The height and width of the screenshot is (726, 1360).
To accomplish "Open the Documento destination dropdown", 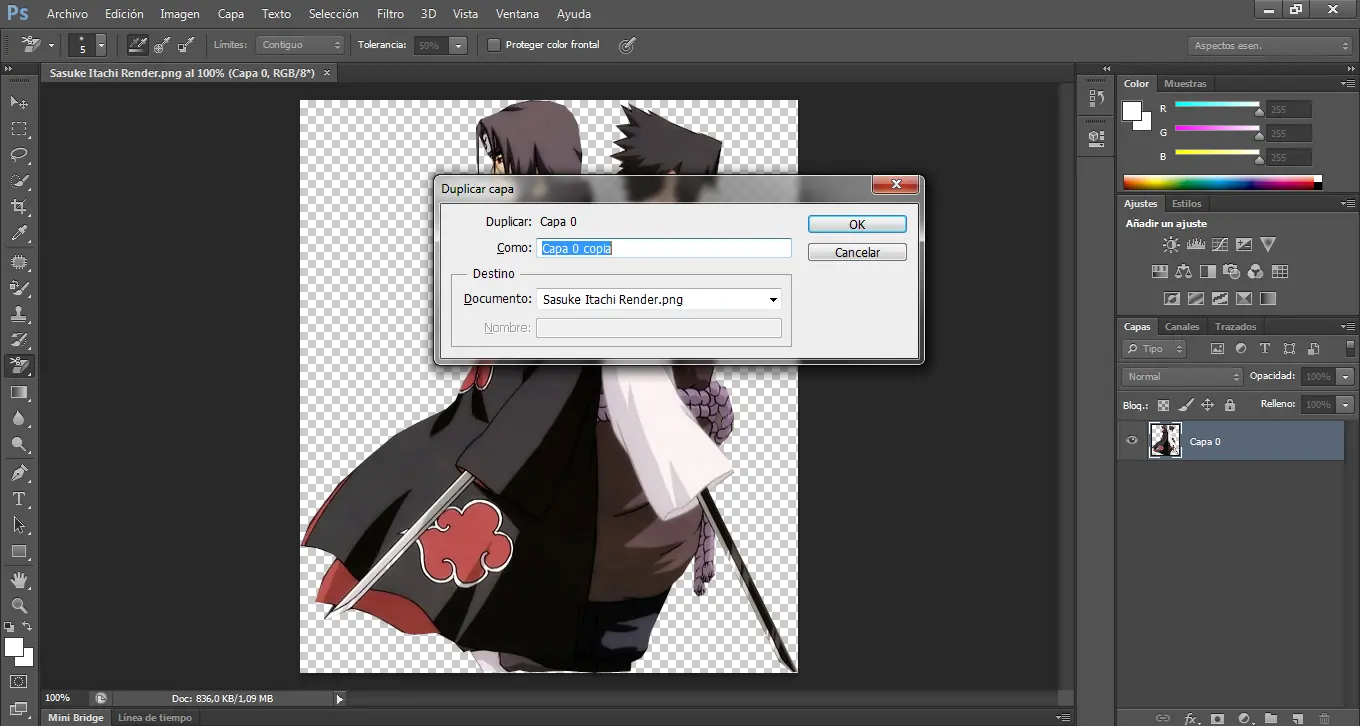I will coord(659,299).
